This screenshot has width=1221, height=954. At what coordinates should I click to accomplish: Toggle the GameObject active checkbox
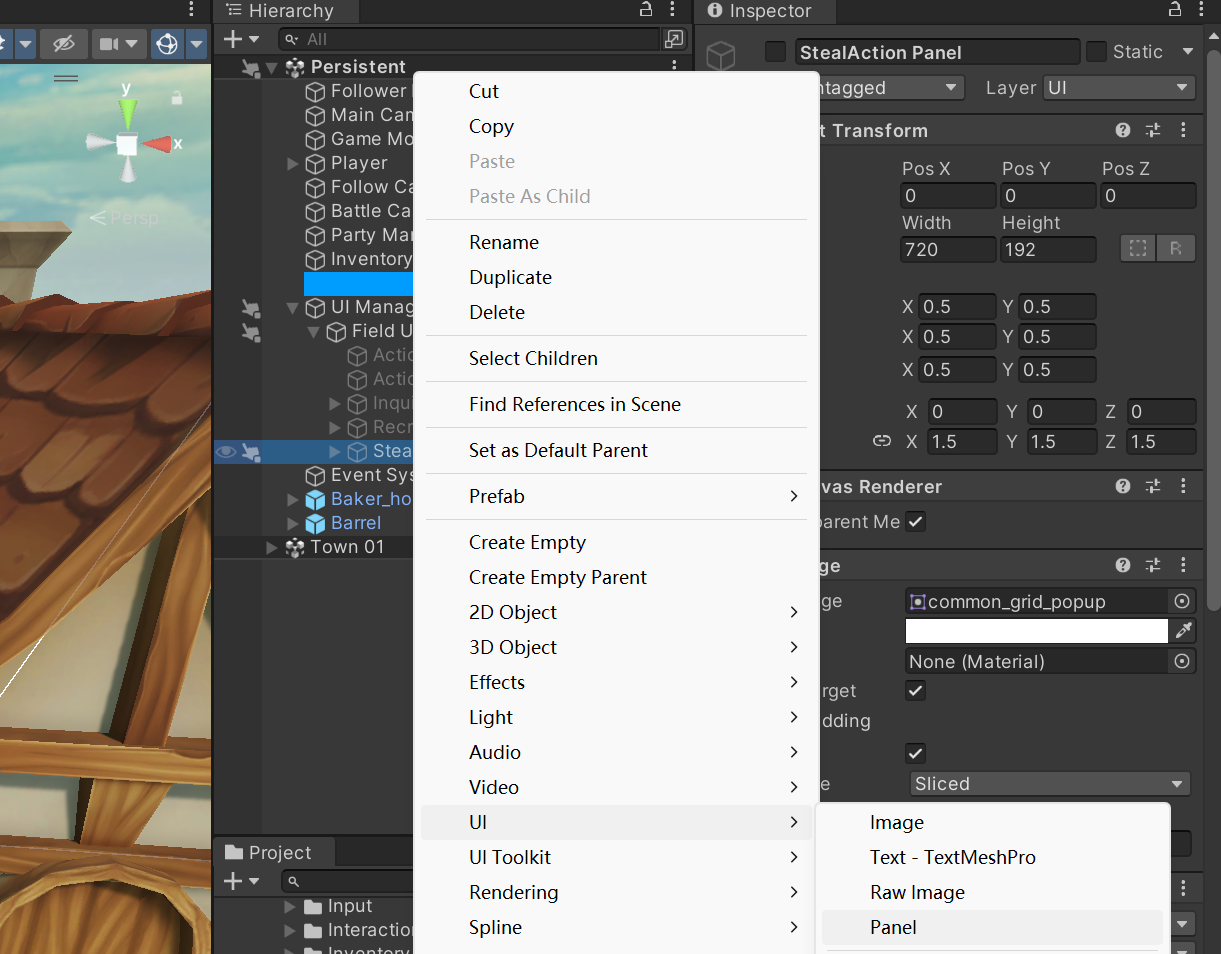[x=775, y=52]
